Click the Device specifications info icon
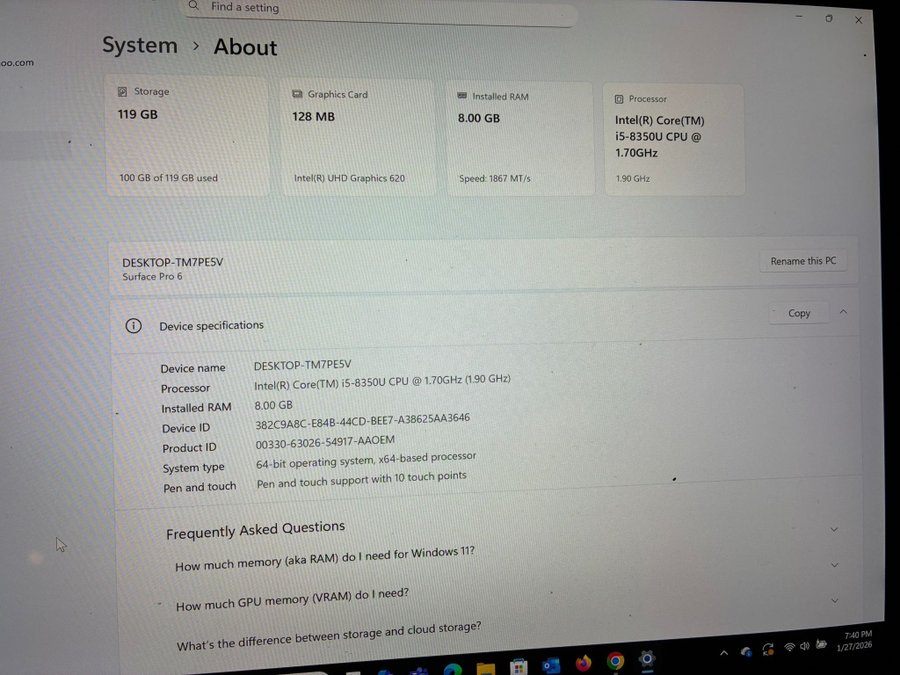 click(x=133, y=326)
